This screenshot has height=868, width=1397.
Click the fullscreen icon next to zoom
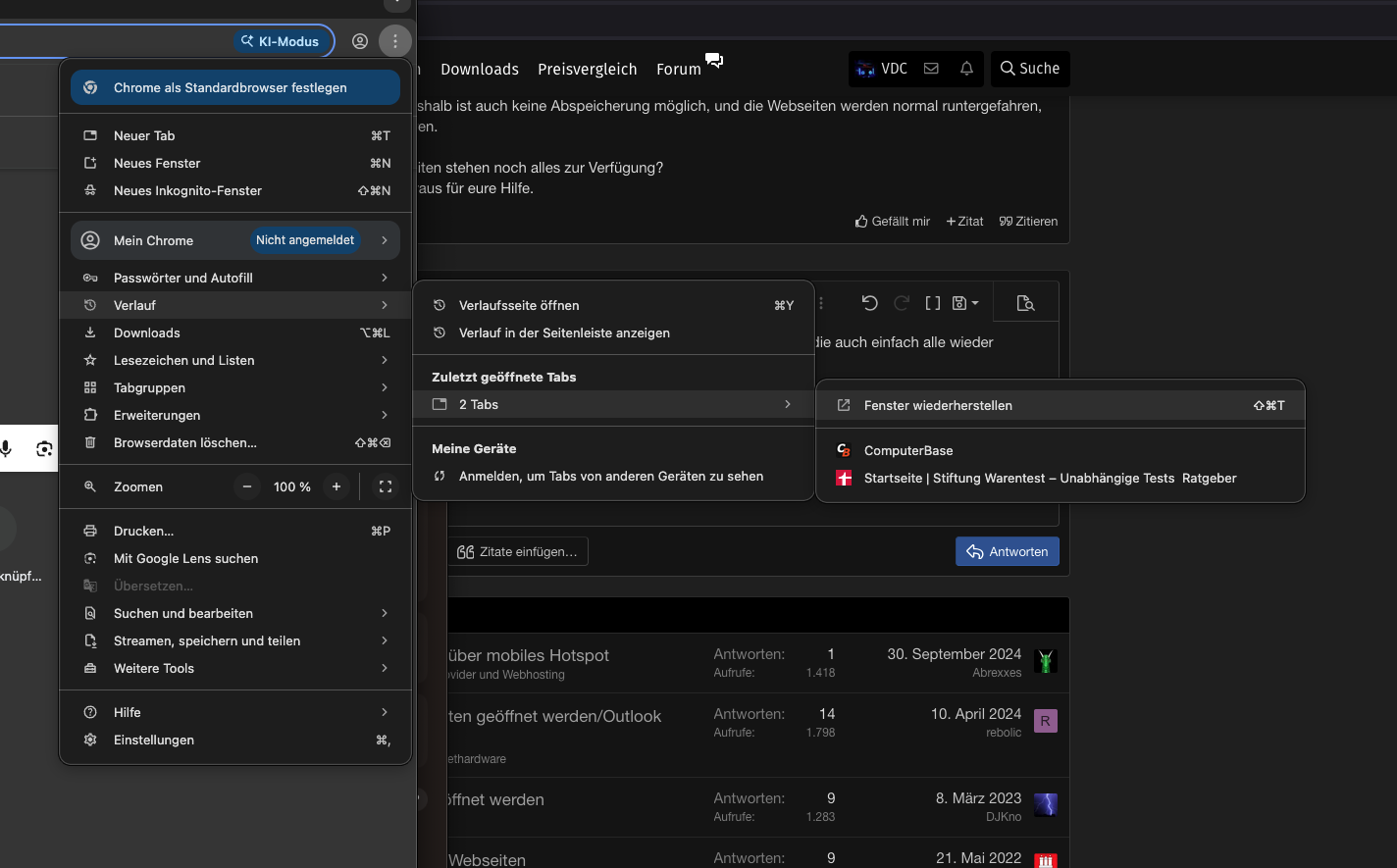pyautogui.click(x=386, y=486)
